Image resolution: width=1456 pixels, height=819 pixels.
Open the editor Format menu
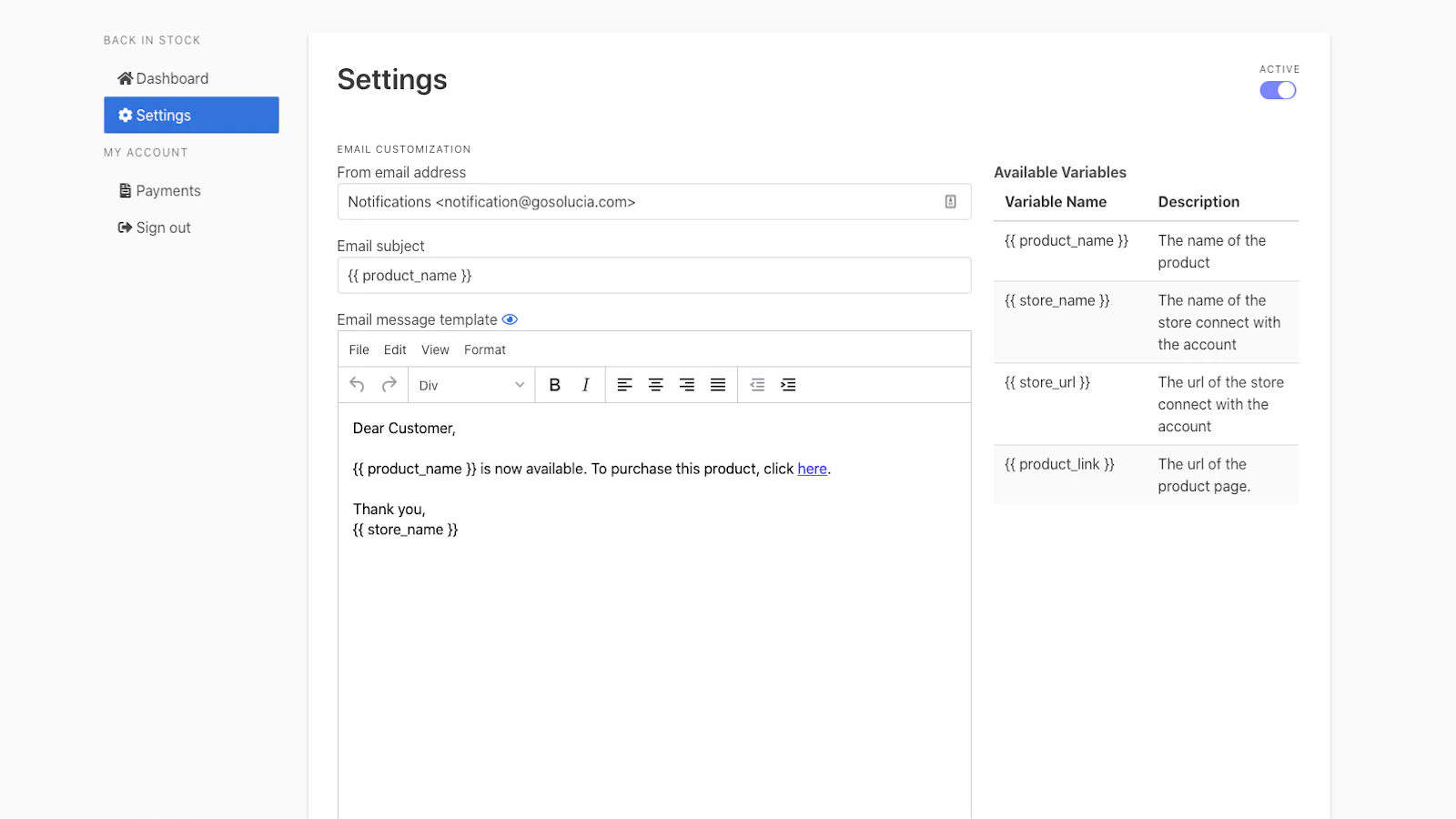pyautogui.click(x=484, y=349)
